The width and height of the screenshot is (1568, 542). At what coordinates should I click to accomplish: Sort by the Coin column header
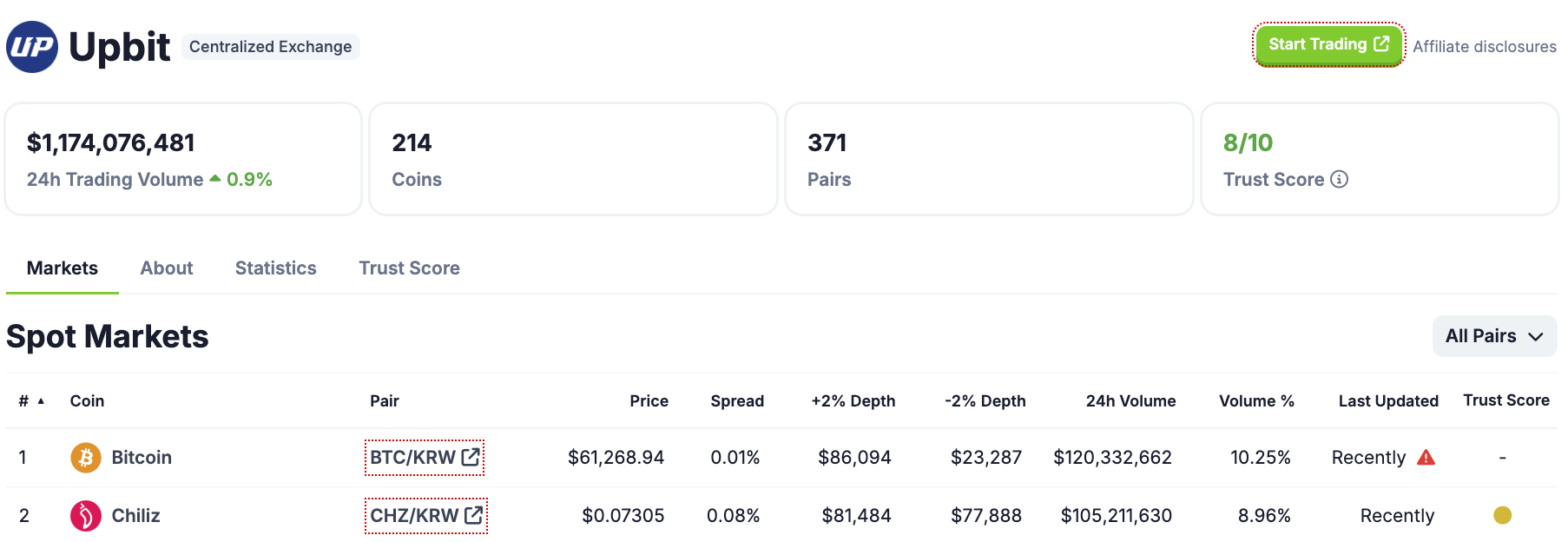87,401
